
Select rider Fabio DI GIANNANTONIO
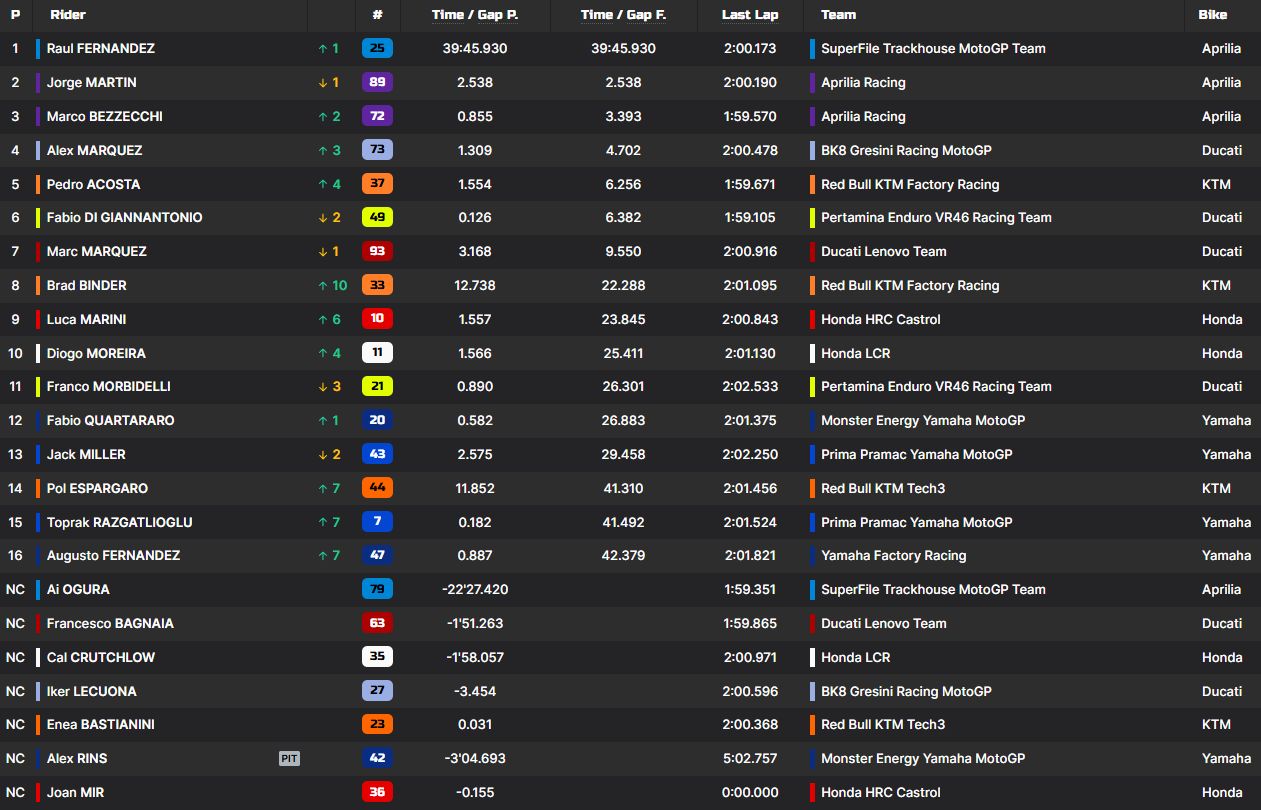[125, 217]
